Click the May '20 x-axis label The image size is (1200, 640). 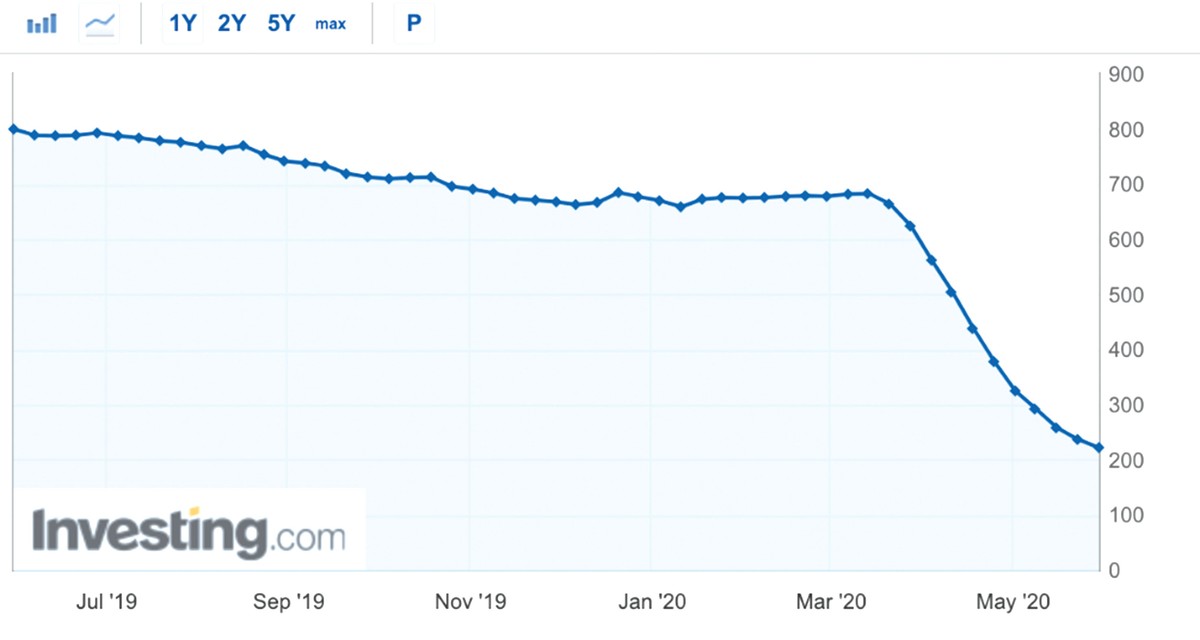coord(1013,602)
